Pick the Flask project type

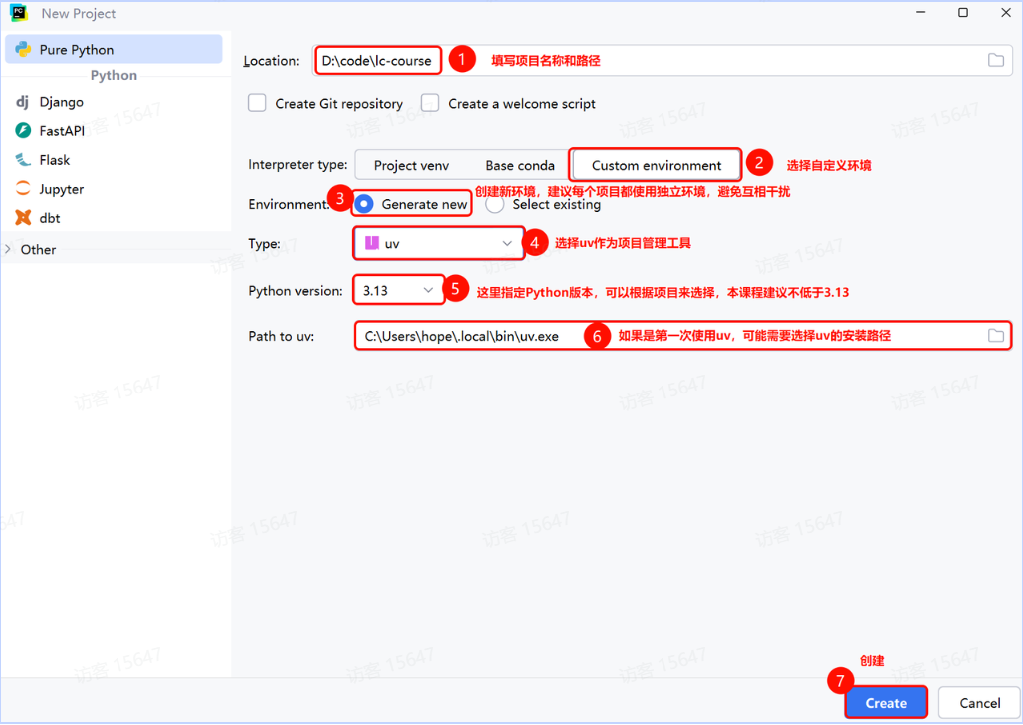click(55, 160)
